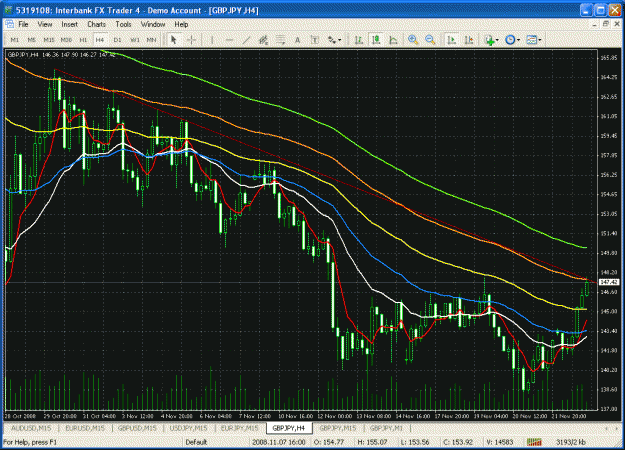
Task: Open the Help menu
Action: coord(181,24)
